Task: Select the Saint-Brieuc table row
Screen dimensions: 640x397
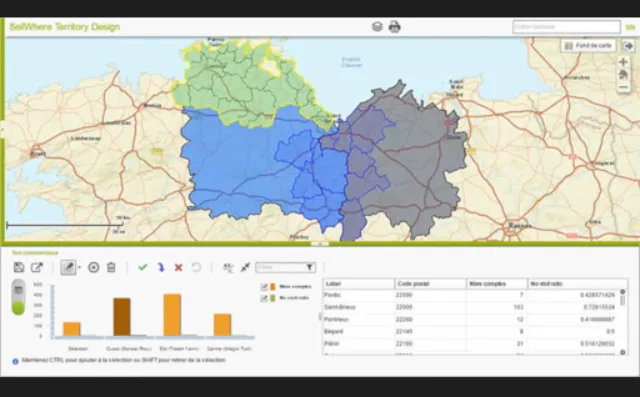Action: pos(471,307)
